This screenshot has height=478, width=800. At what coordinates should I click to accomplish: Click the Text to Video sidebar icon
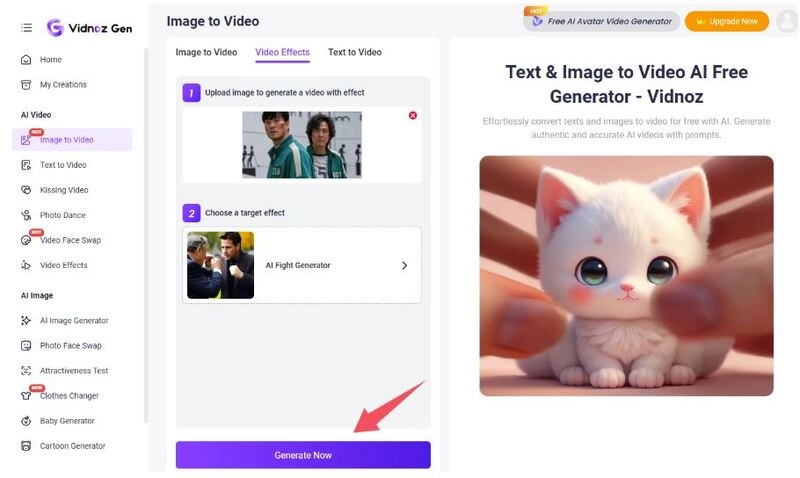(26, 165)
